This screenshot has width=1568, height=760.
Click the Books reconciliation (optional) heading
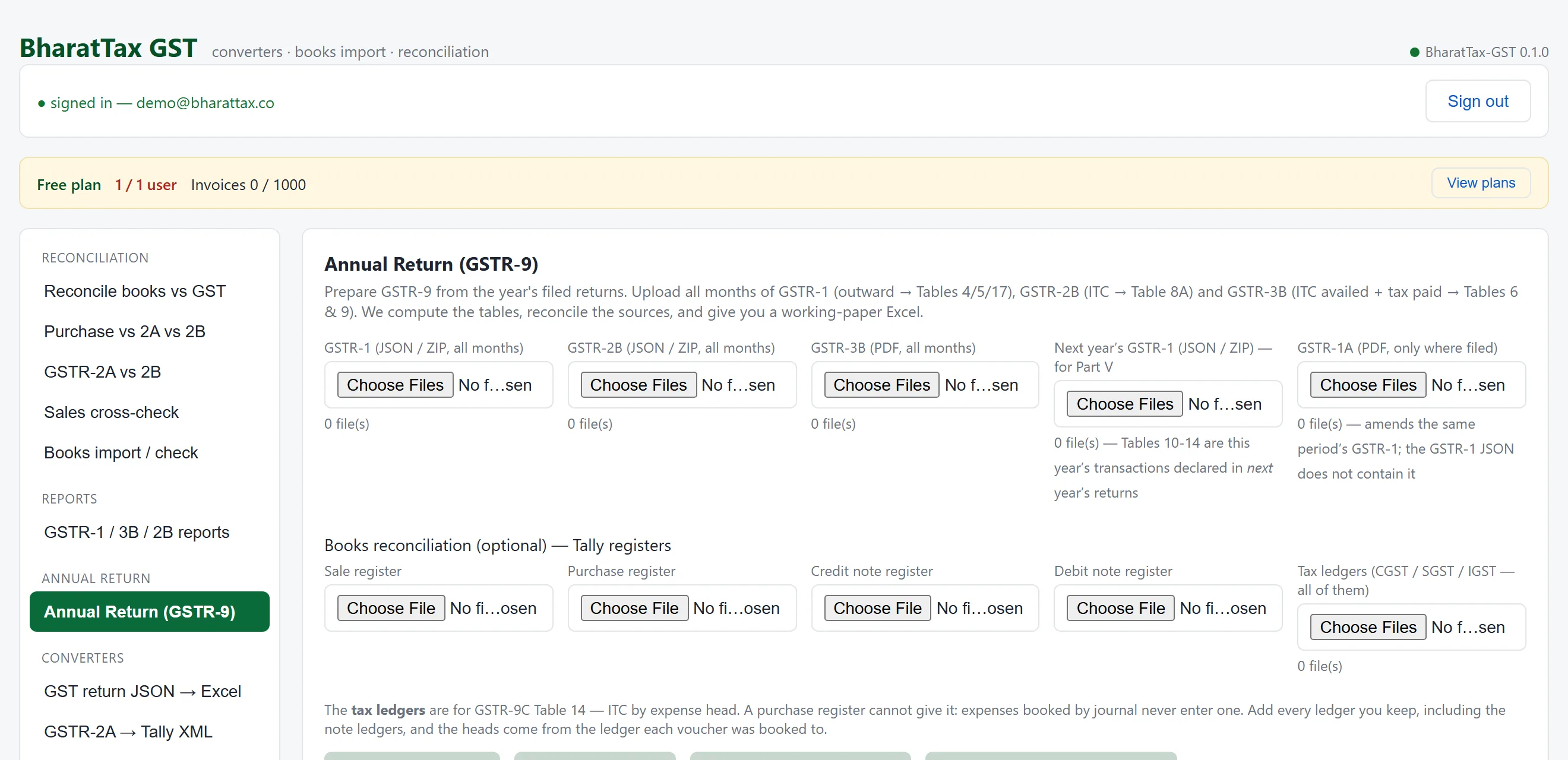coord(497,545)
